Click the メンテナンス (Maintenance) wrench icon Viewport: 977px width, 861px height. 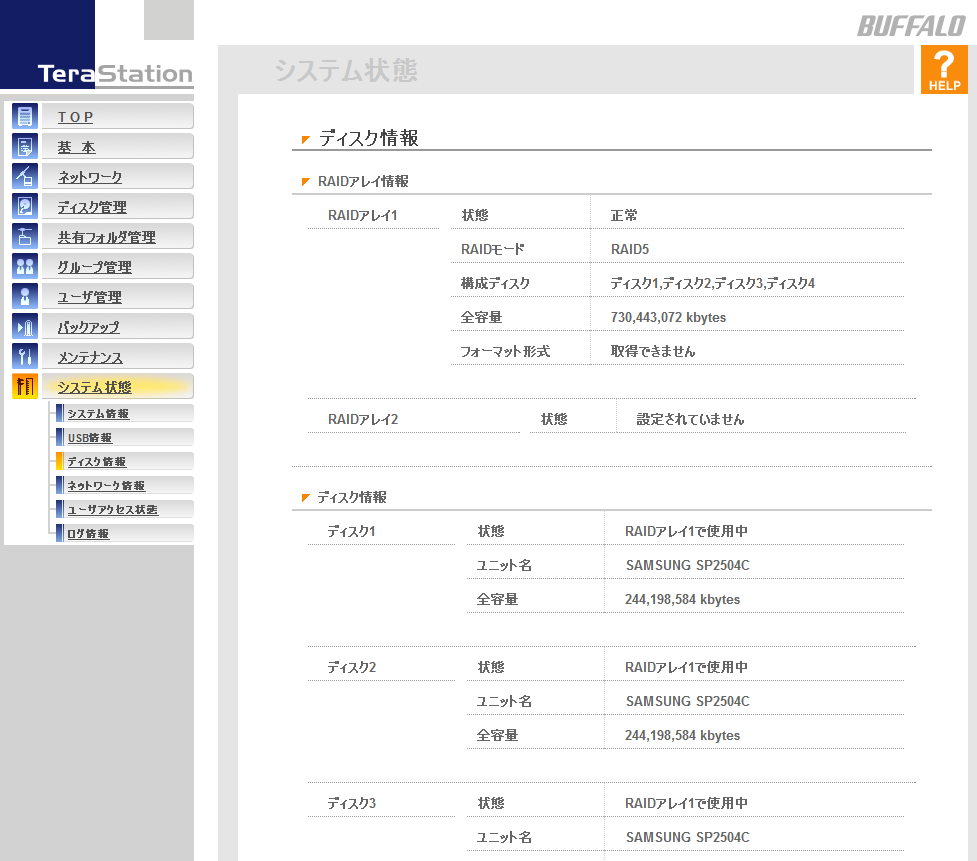pos(24,355)
